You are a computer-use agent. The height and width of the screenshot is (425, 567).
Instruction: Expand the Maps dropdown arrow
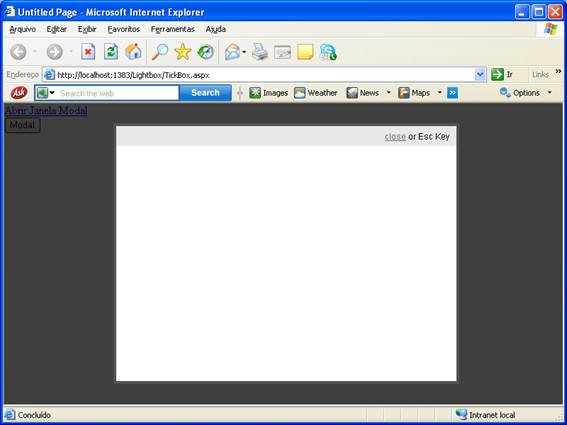[x=439, y=93]
